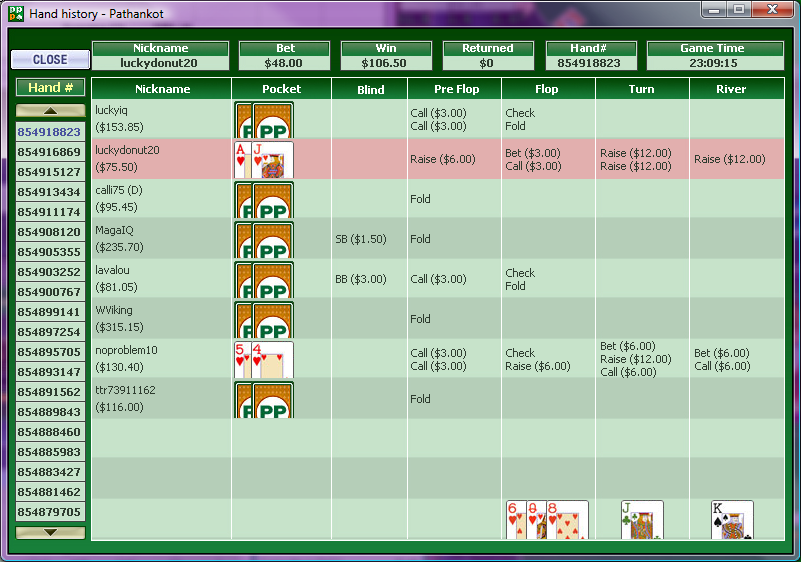Click luckydonut20's river Raise ($12.00)
The height and width of the screenshot is (562, 801).
pyautogui.click(x=729, y=159)
